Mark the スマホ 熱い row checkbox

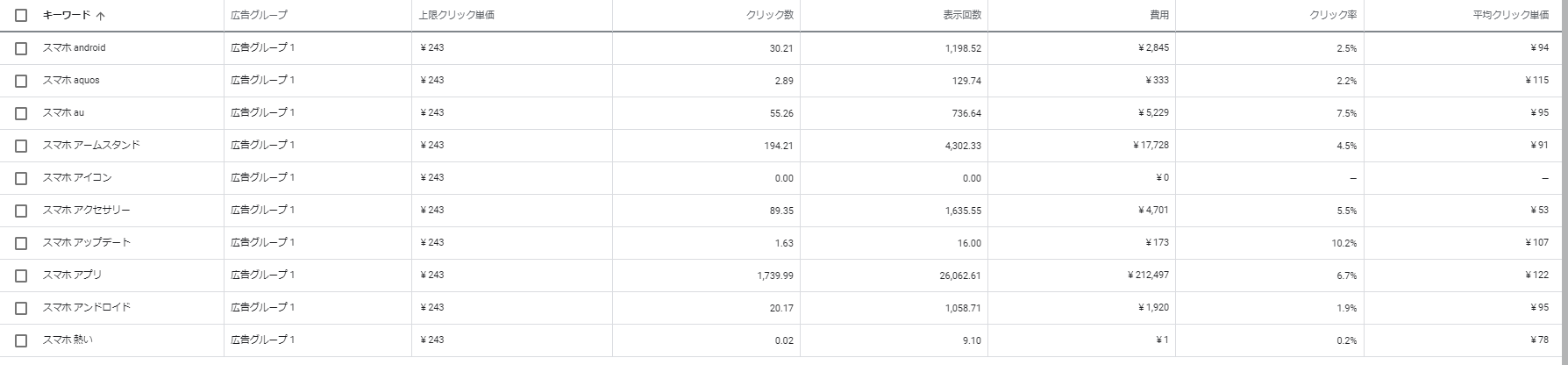[x=21, y=340]
